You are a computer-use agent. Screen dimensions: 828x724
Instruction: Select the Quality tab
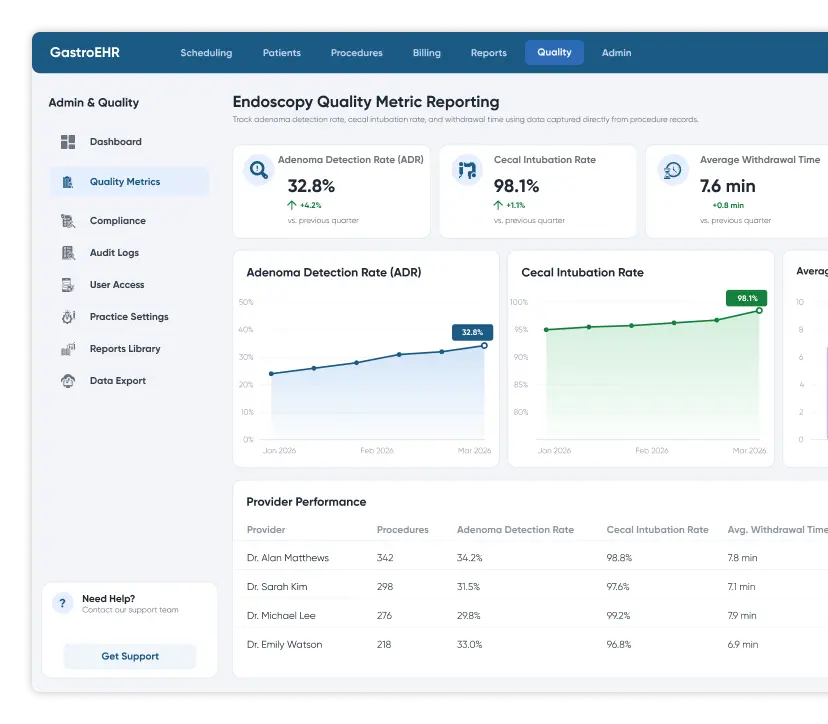554,52
